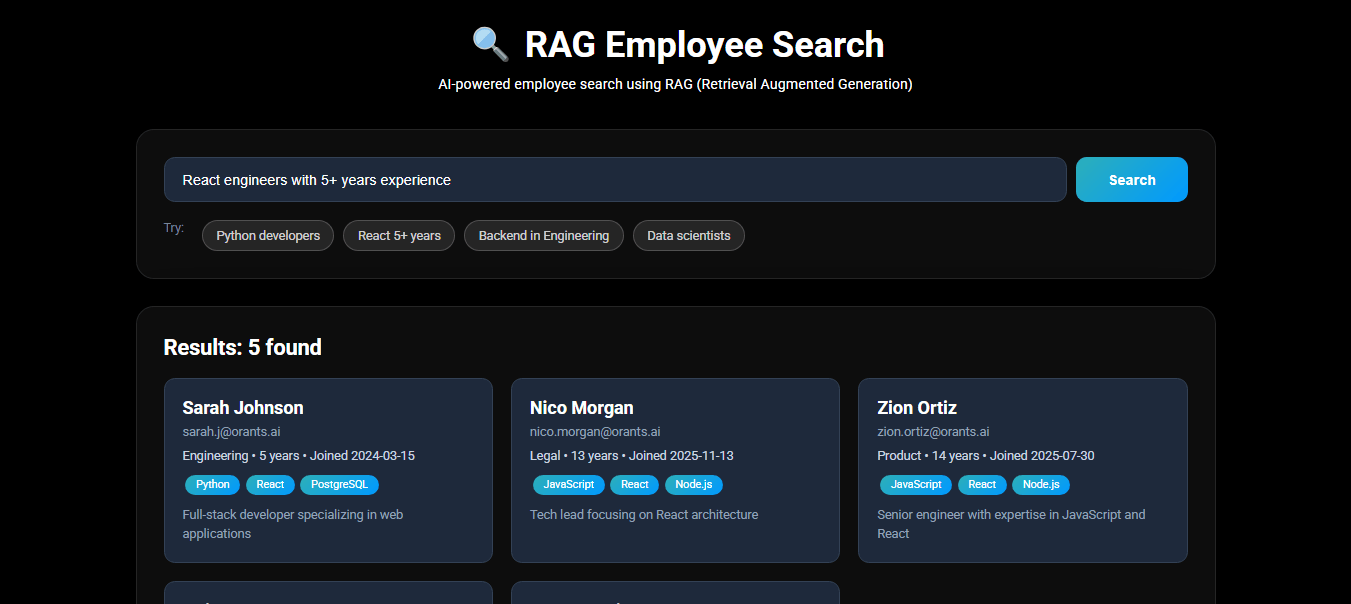Pick the Data scientists suggestion chip
Screen dimensions: 1351x604
(688, 236)
